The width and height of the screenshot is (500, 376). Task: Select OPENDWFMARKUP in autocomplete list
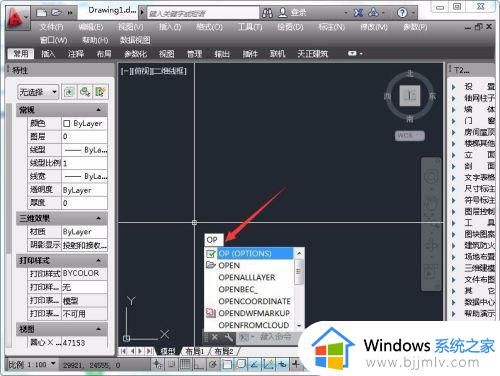click(249, 313)
